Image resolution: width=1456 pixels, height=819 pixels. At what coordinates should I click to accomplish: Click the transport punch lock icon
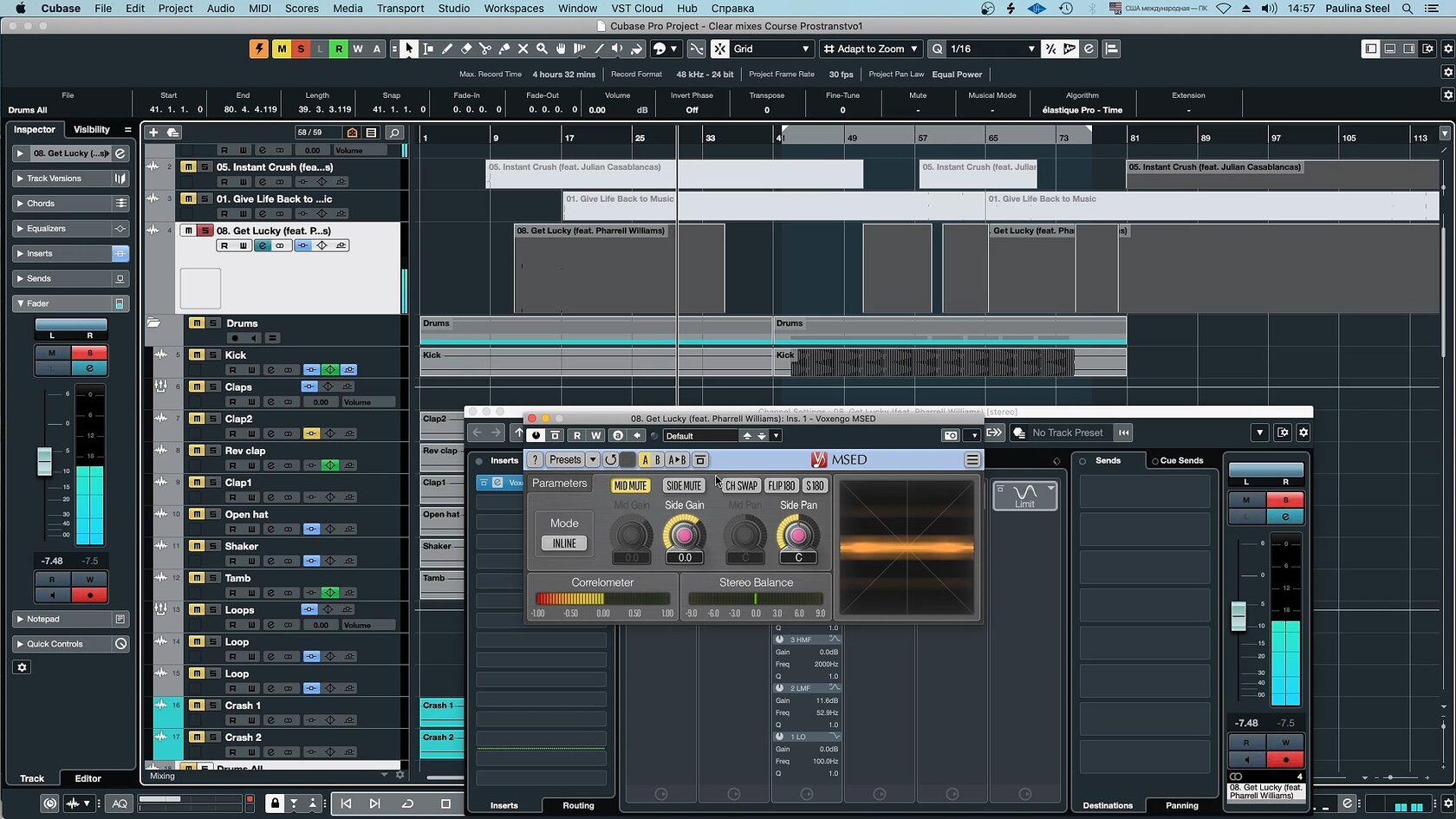pos(275,804)
